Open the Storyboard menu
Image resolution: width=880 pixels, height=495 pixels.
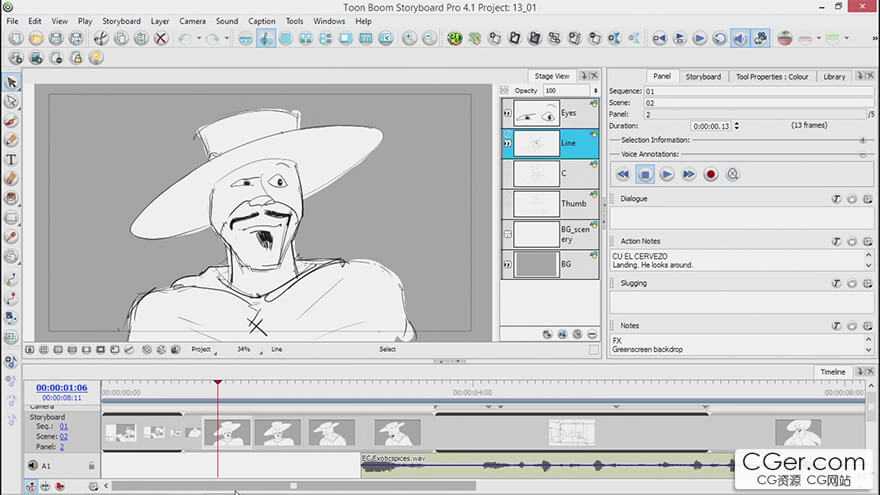click(x=121, y=21)
